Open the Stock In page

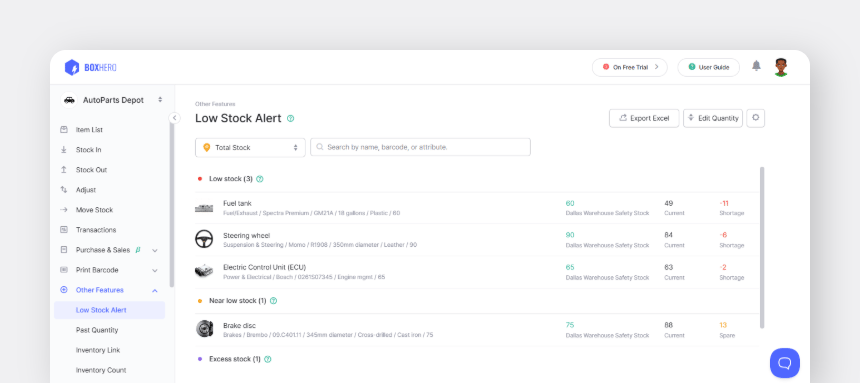(88, 150)
